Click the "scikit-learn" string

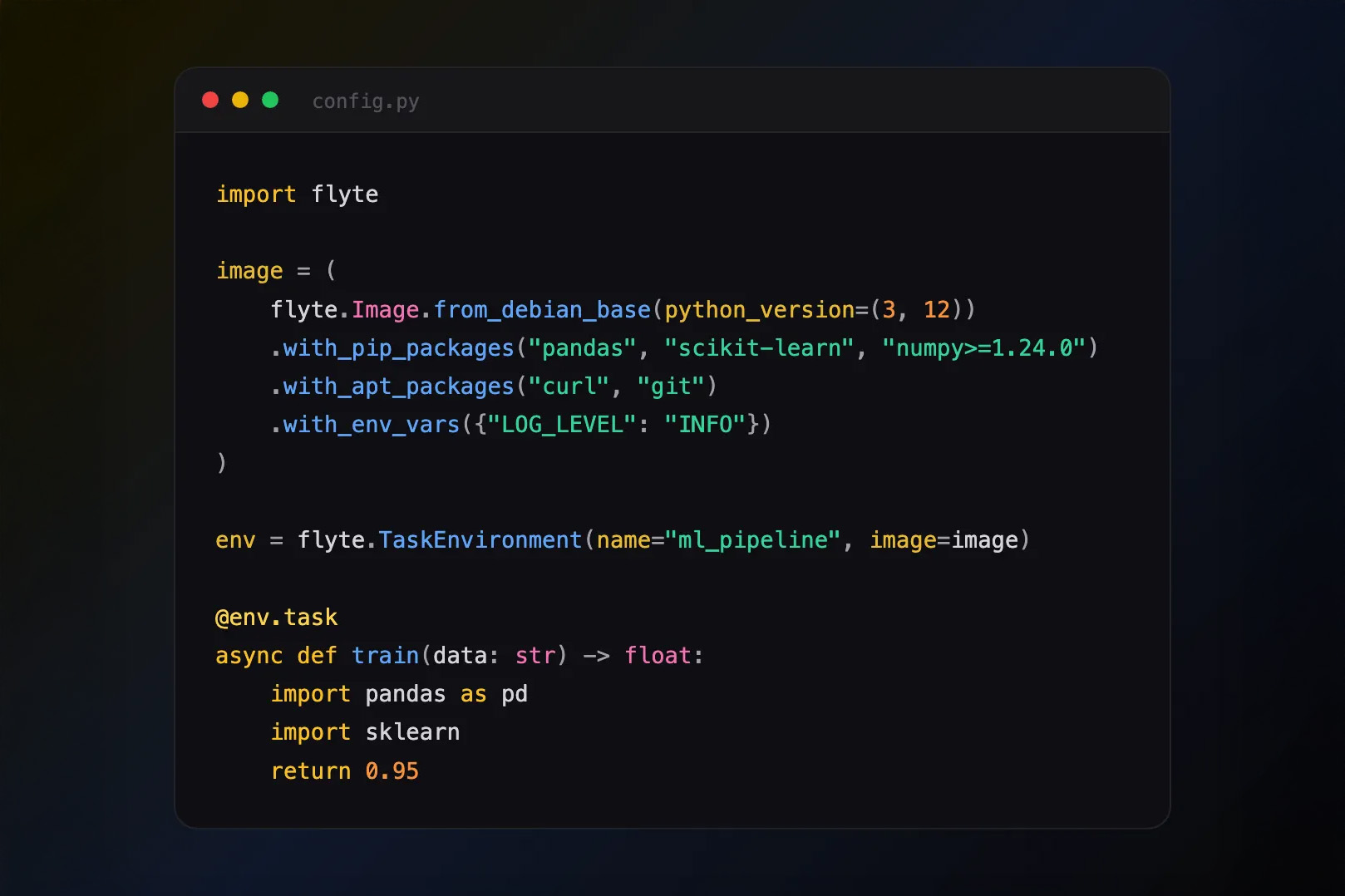[760, 347]
